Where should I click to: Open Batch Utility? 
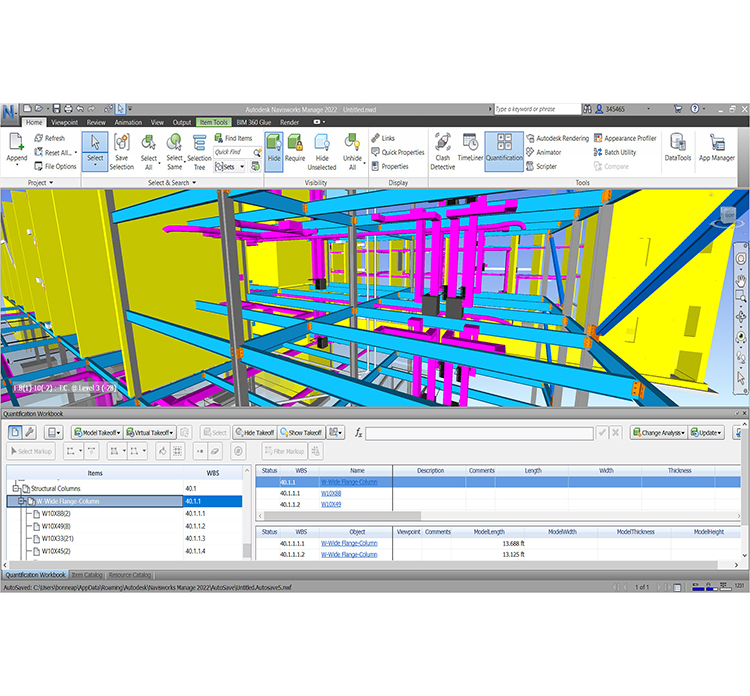tap(615, 152)
